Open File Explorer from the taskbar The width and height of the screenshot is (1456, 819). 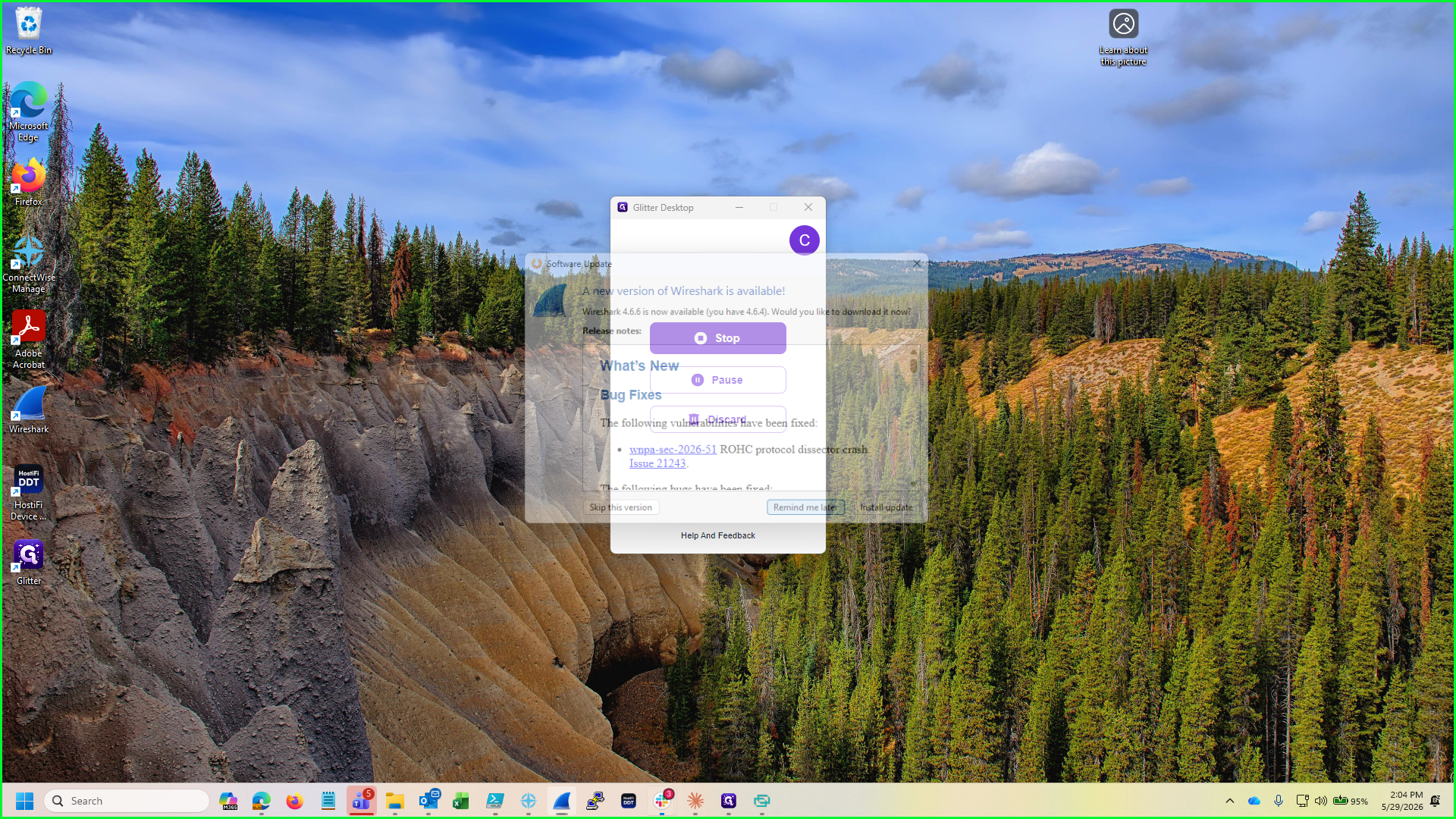395,801
